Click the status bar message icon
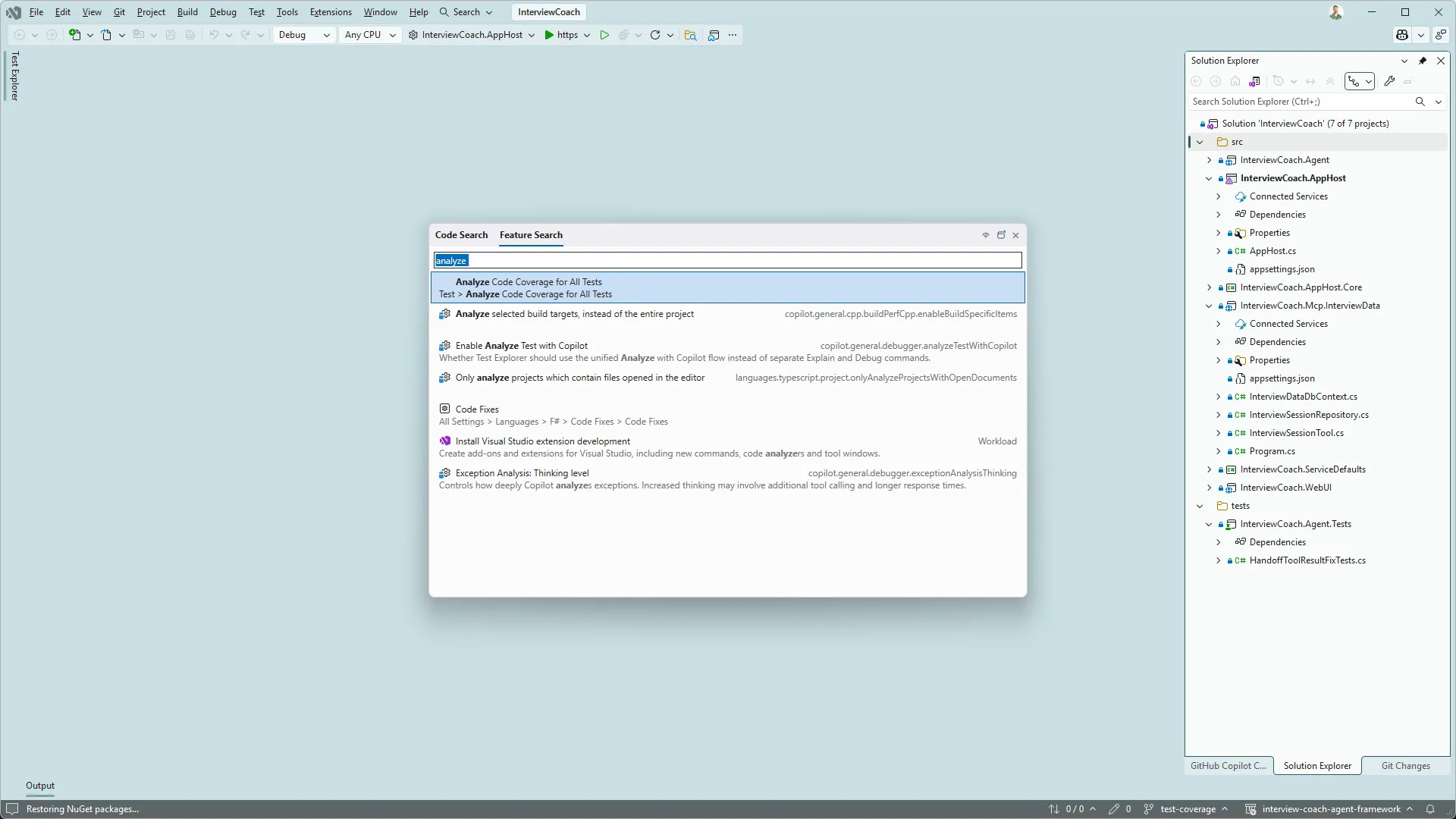Screen dimensions: 1456x819 [12, 809]
